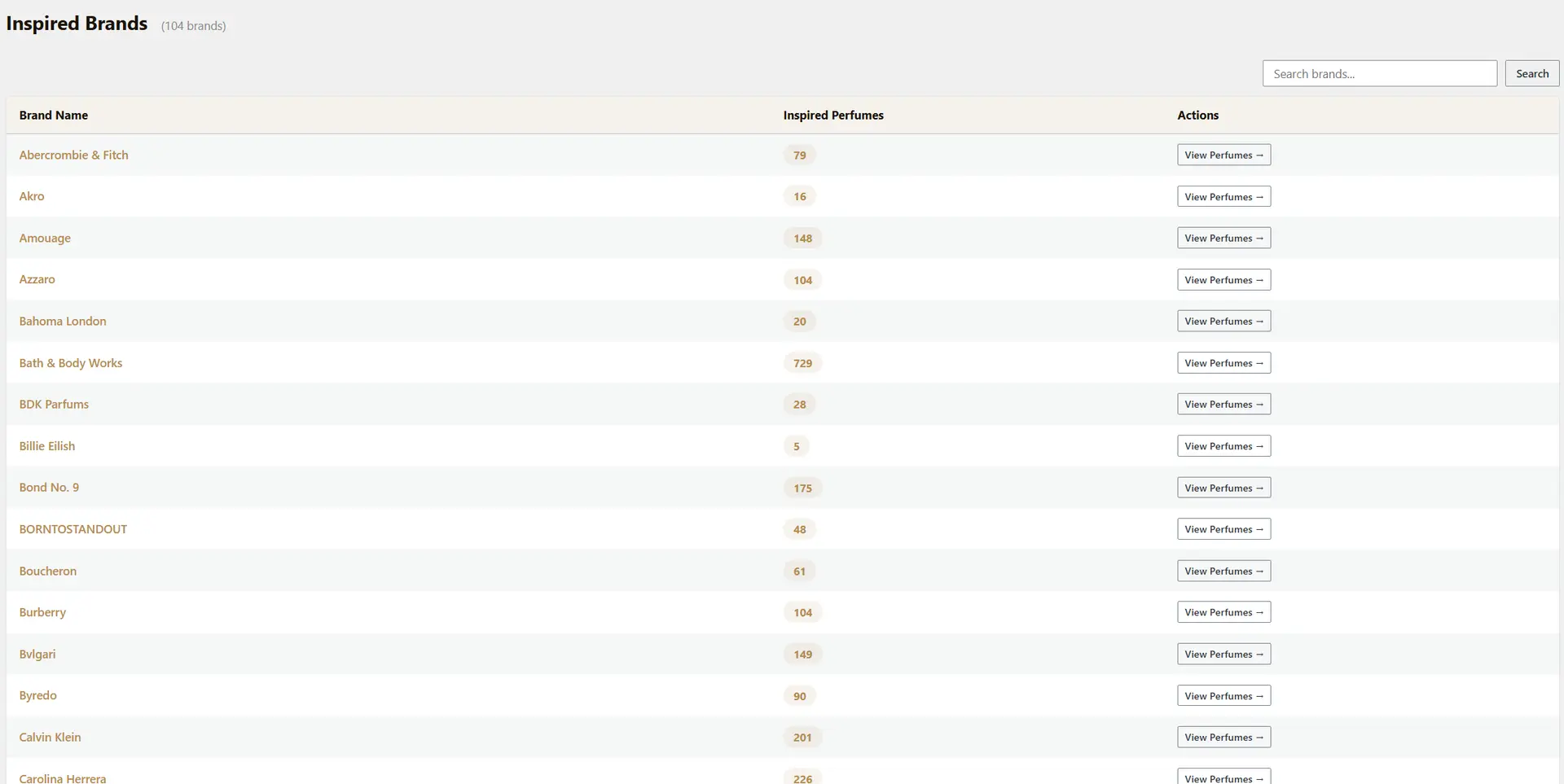Click the 20 count for Bahoma London

pyautogui.click(x=800, y=322)
